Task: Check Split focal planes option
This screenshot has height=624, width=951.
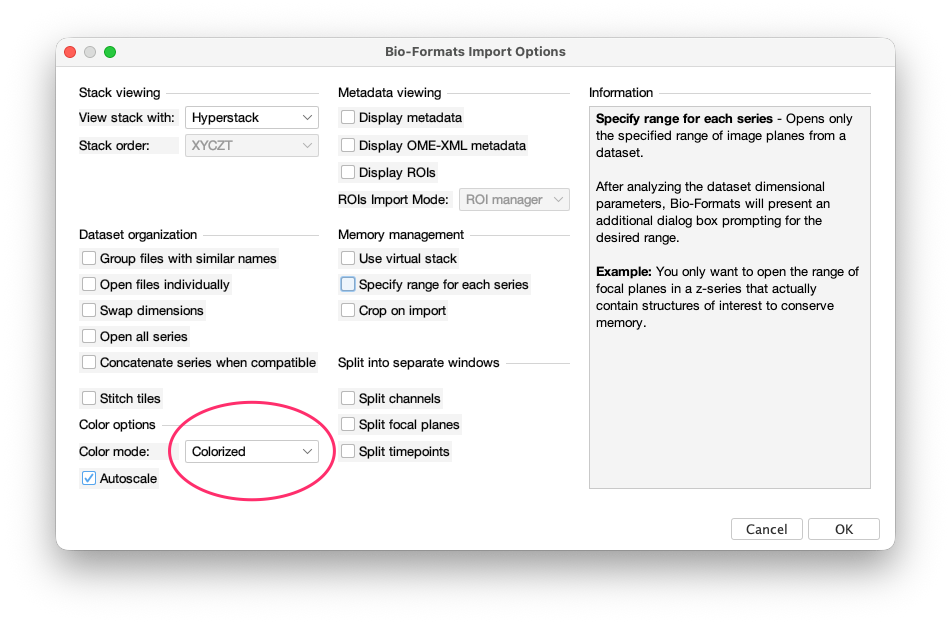Action: 348,424
